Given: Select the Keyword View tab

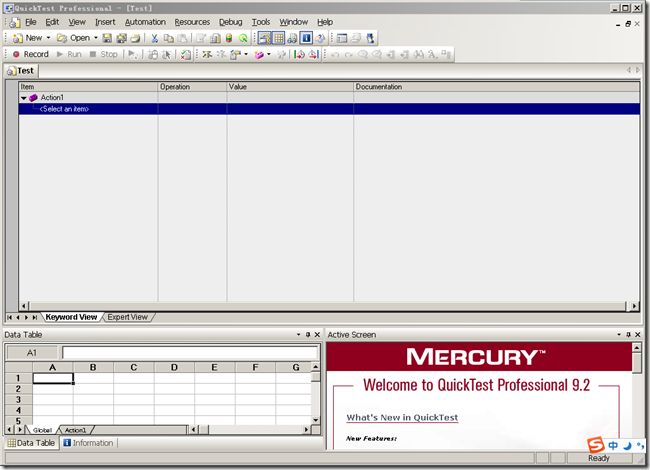Looking at the screenshot, I should pos(71,317).
